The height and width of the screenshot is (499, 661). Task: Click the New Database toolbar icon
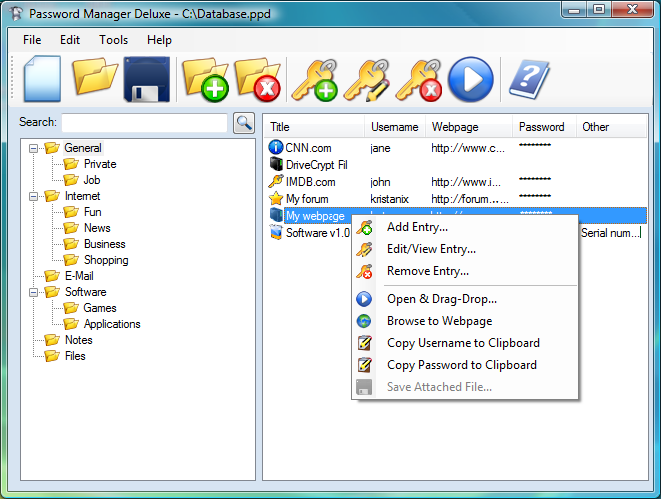pos(42,79)
